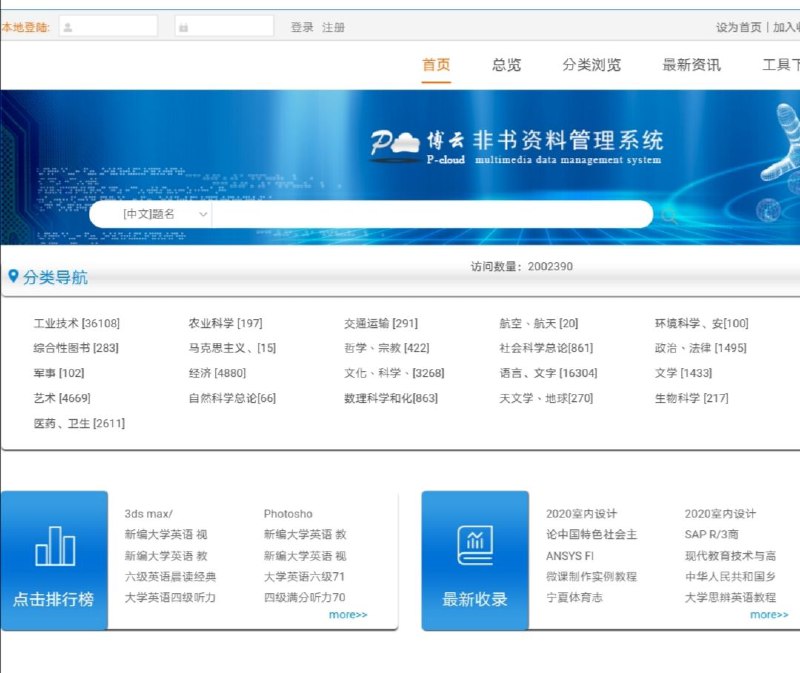Click the location pin icon beside 分类导航
This screenshot has width=800, height=673.
(x=13, y=277)
